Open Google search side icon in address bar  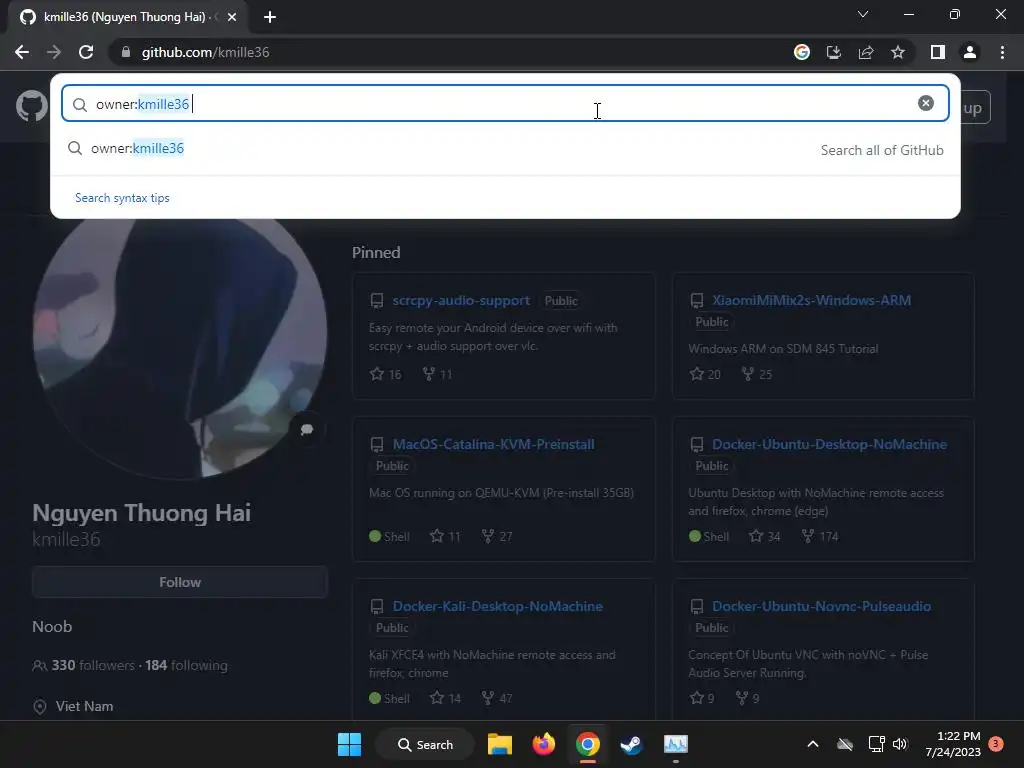click(801, 52)
